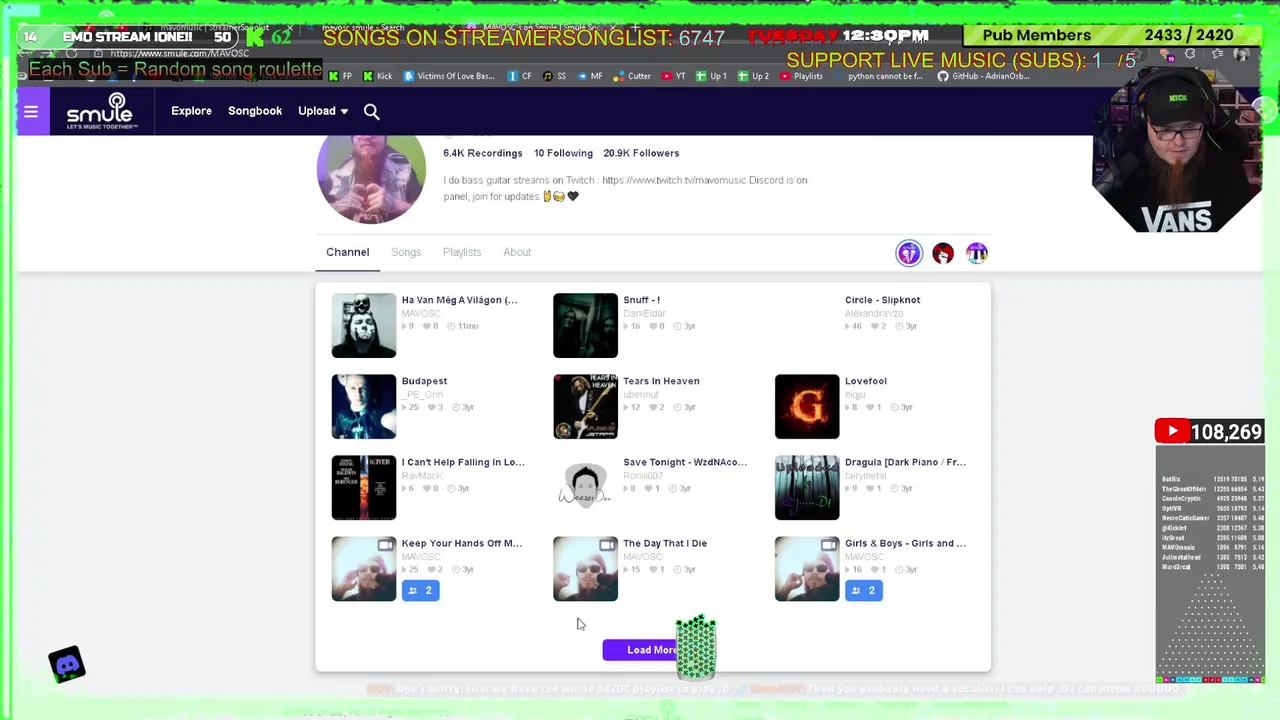Viewport: 1280px width, 720px height.
Task: Open the Lovefool recording thumbnail
Action: (x=807, y=406)
